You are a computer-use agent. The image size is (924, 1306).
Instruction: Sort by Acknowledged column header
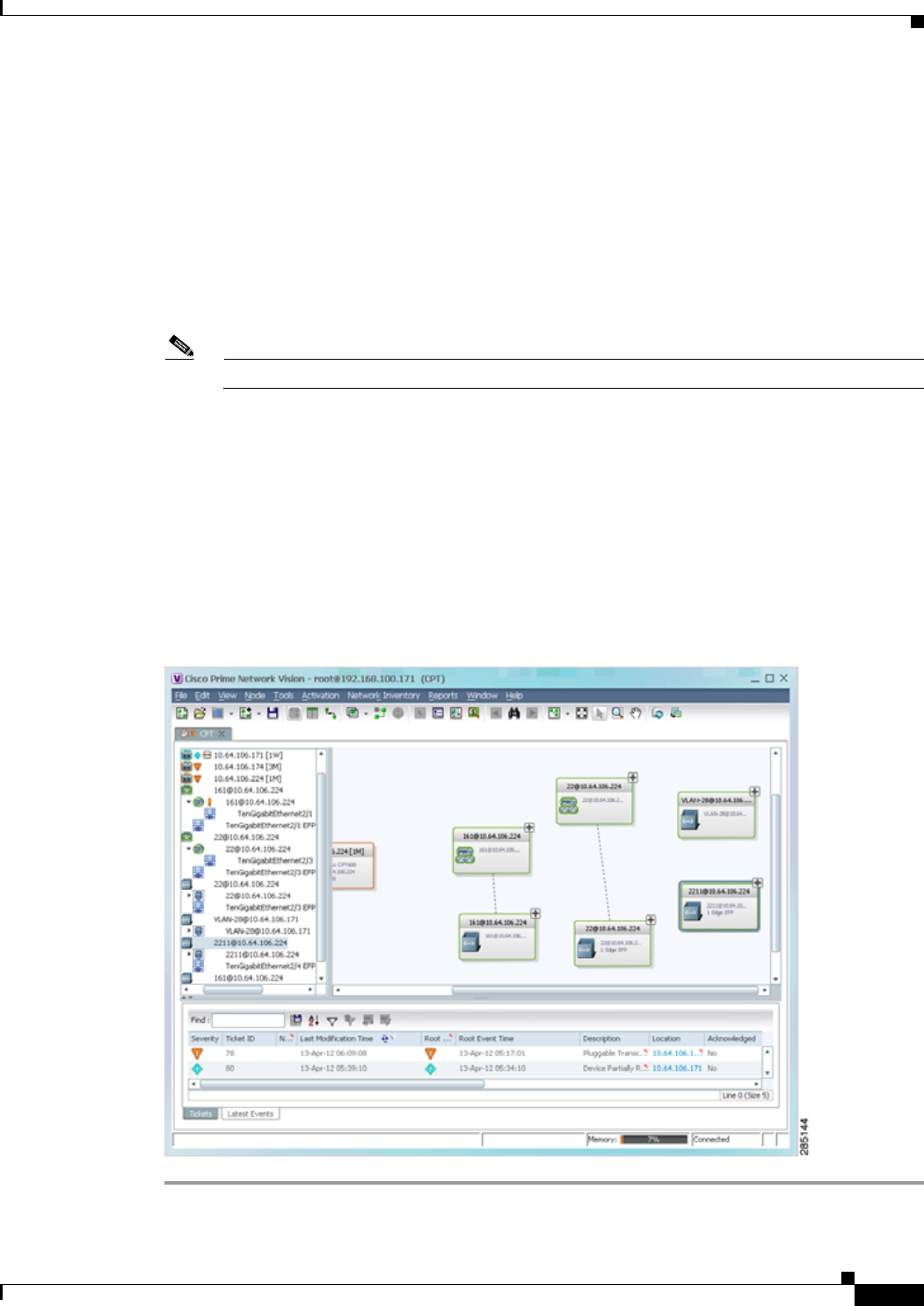731,1039
